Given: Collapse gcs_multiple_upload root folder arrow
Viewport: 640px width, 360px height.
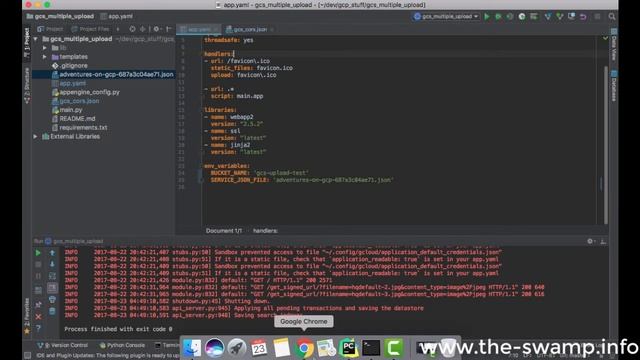Looking at the screenshot, I should (36, 39).
